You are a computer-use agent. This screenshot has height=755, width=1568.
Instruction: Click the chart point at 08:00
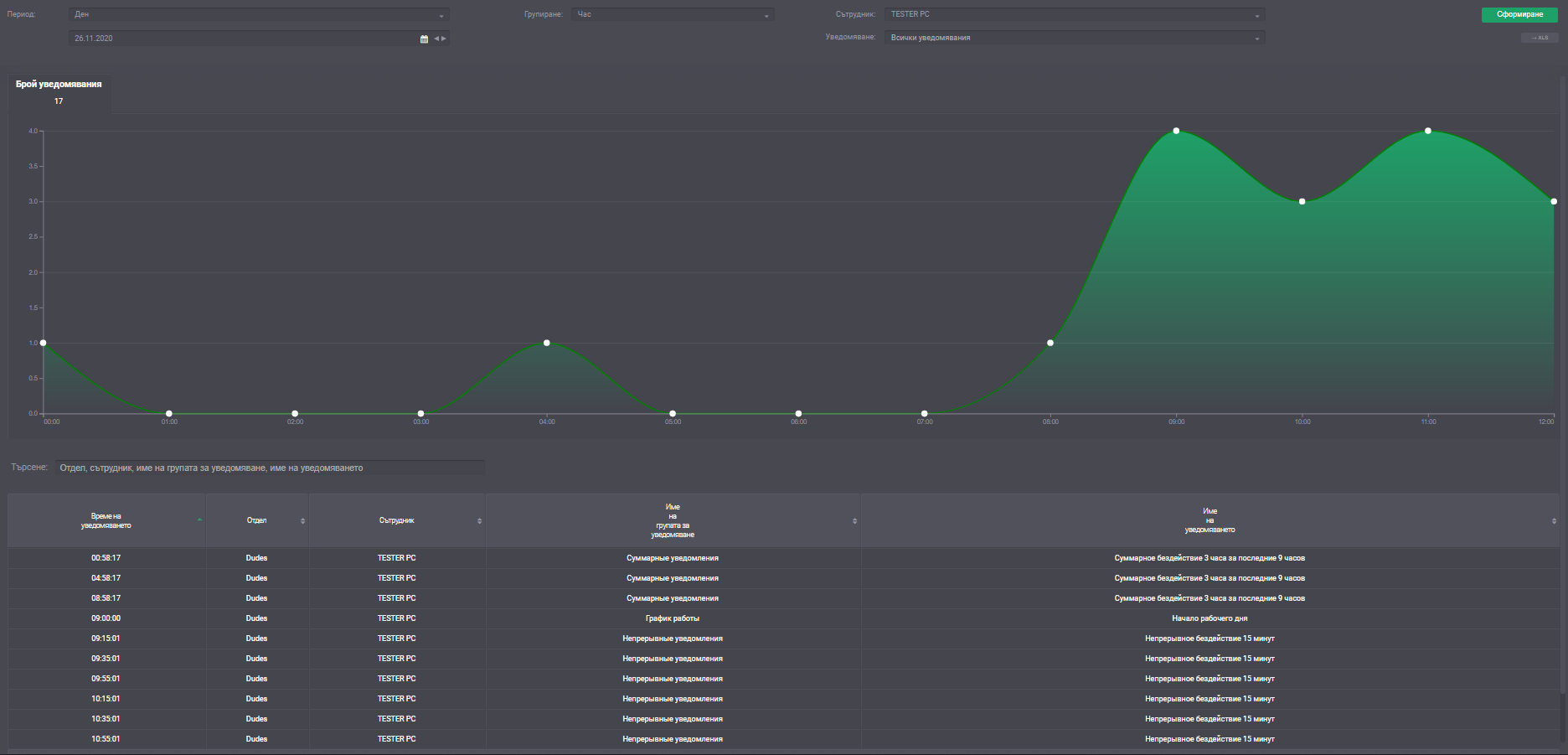[x=1050, y=343]
